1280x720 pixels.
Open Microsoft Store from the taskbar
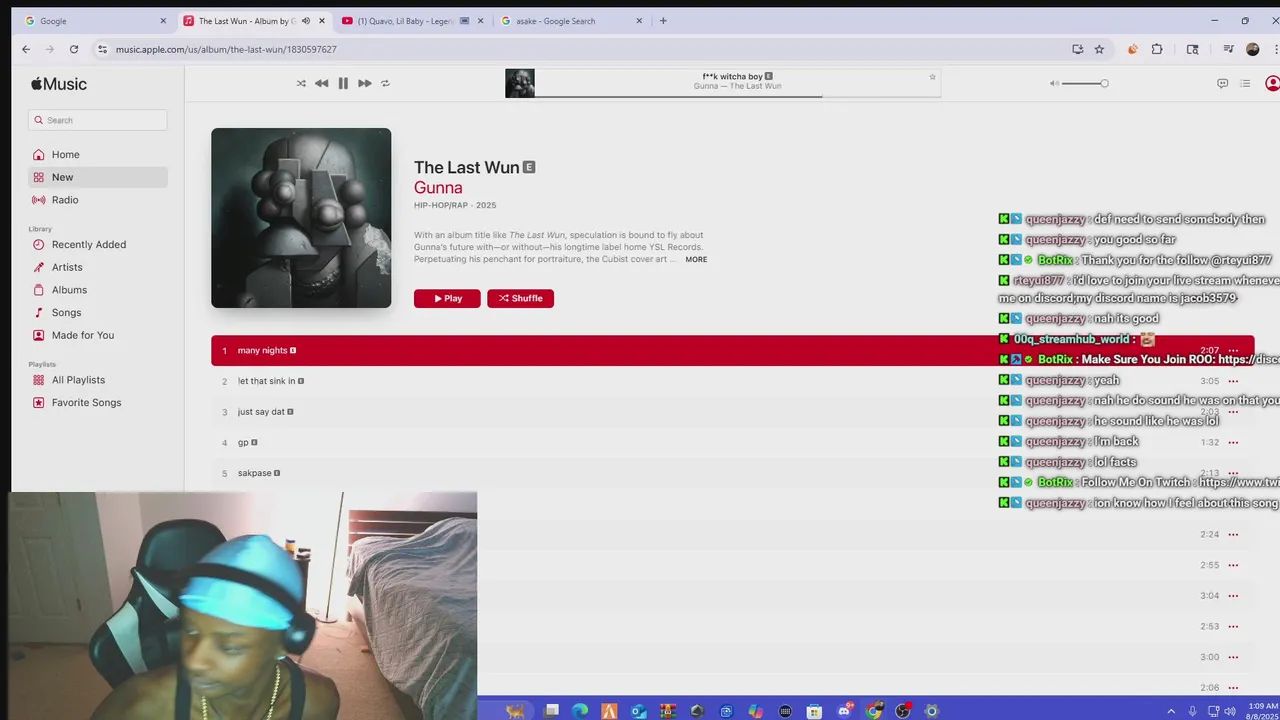point(815,711)
